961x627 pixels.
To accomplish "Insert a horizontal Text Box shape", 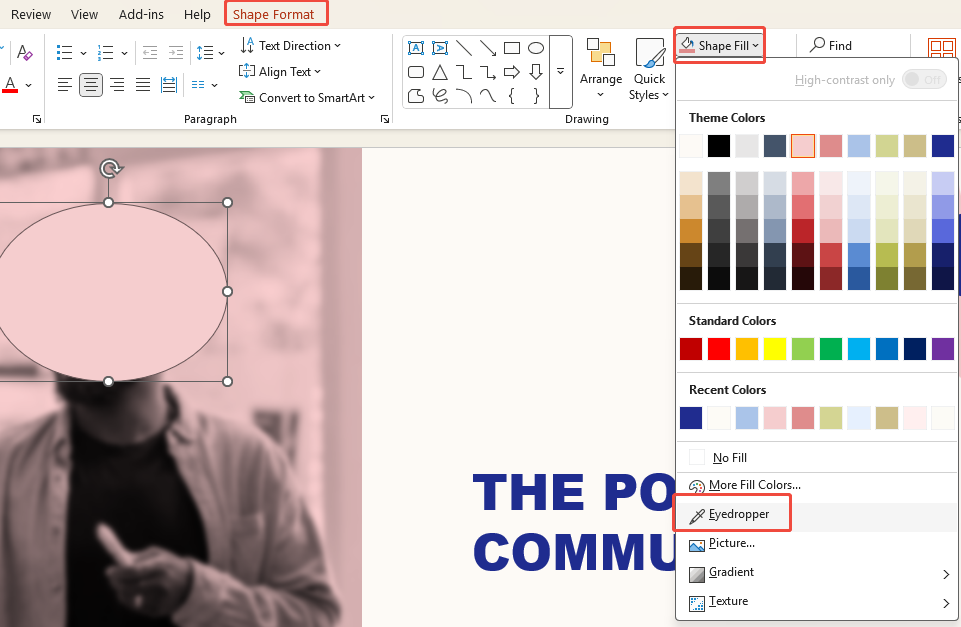I will tap(416, 47).
